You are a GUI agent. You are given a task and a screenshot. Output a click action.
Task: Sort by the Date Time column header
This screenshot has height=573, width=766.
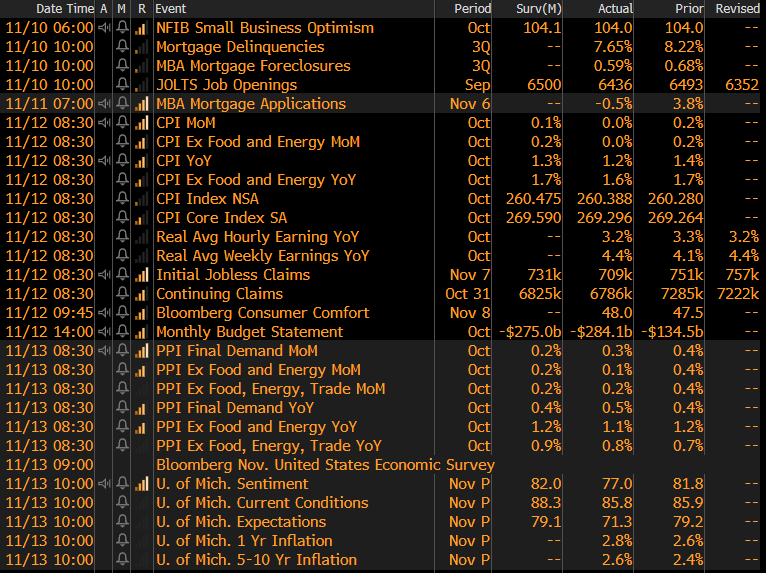[50, 9]
